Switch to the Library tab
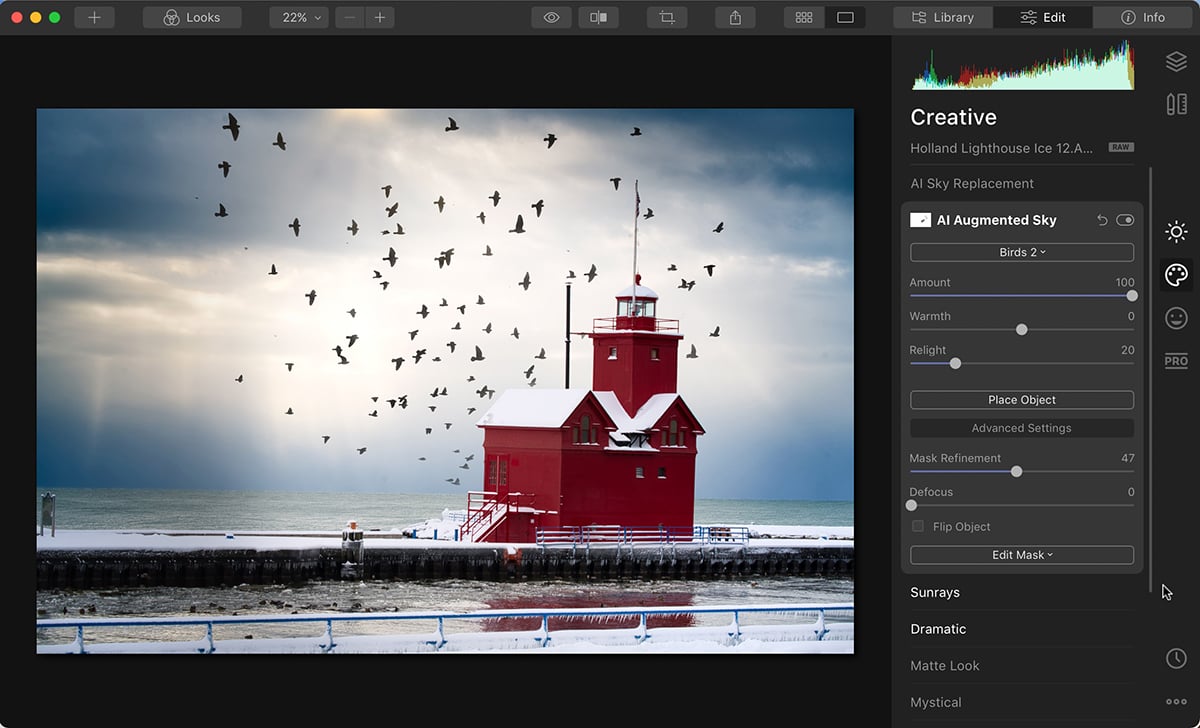The image size is (1200, 728). [x=941, y=17]
